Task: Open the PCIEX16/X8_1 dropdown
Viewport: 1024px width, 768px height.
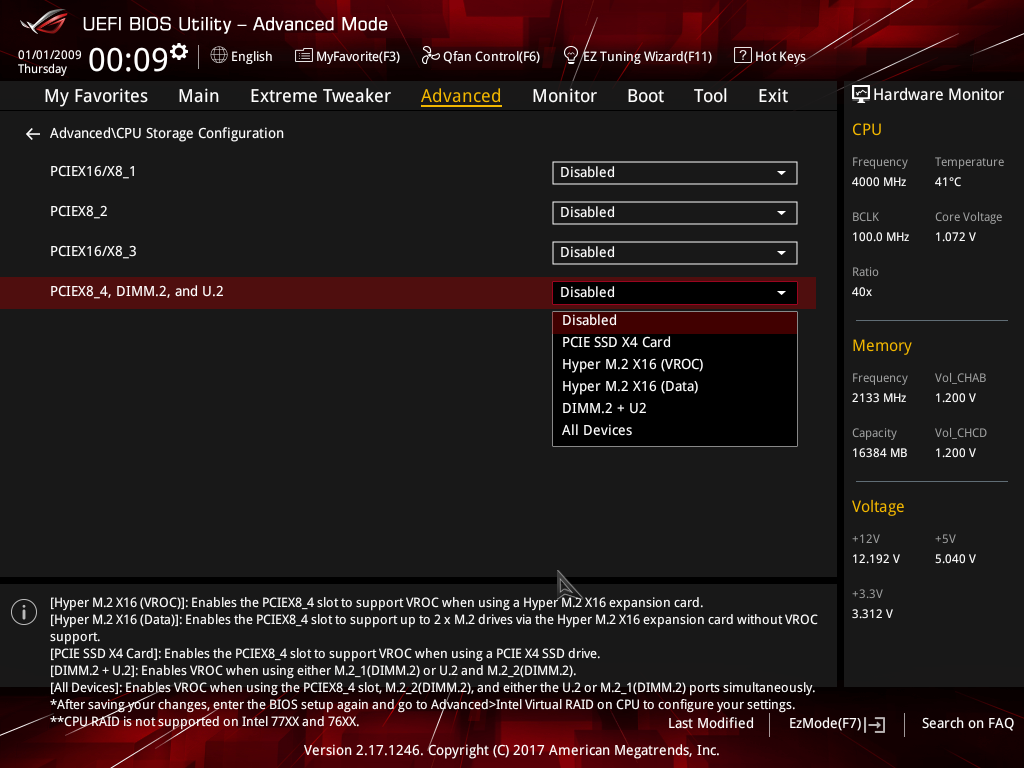Action: [675, 172]
